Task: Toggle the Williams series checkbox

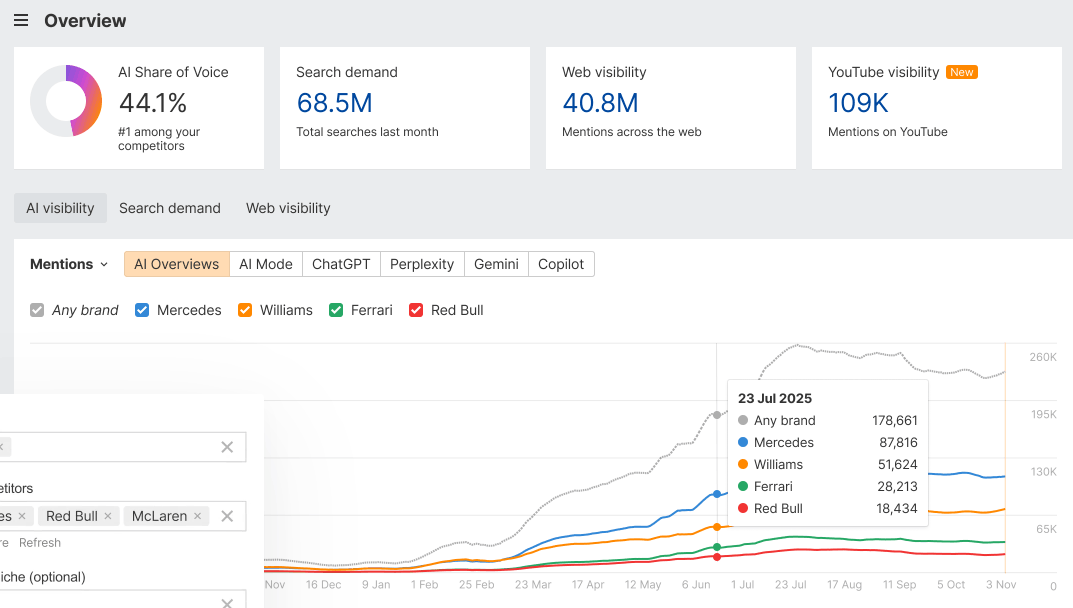Action: [x=245, y=310]
